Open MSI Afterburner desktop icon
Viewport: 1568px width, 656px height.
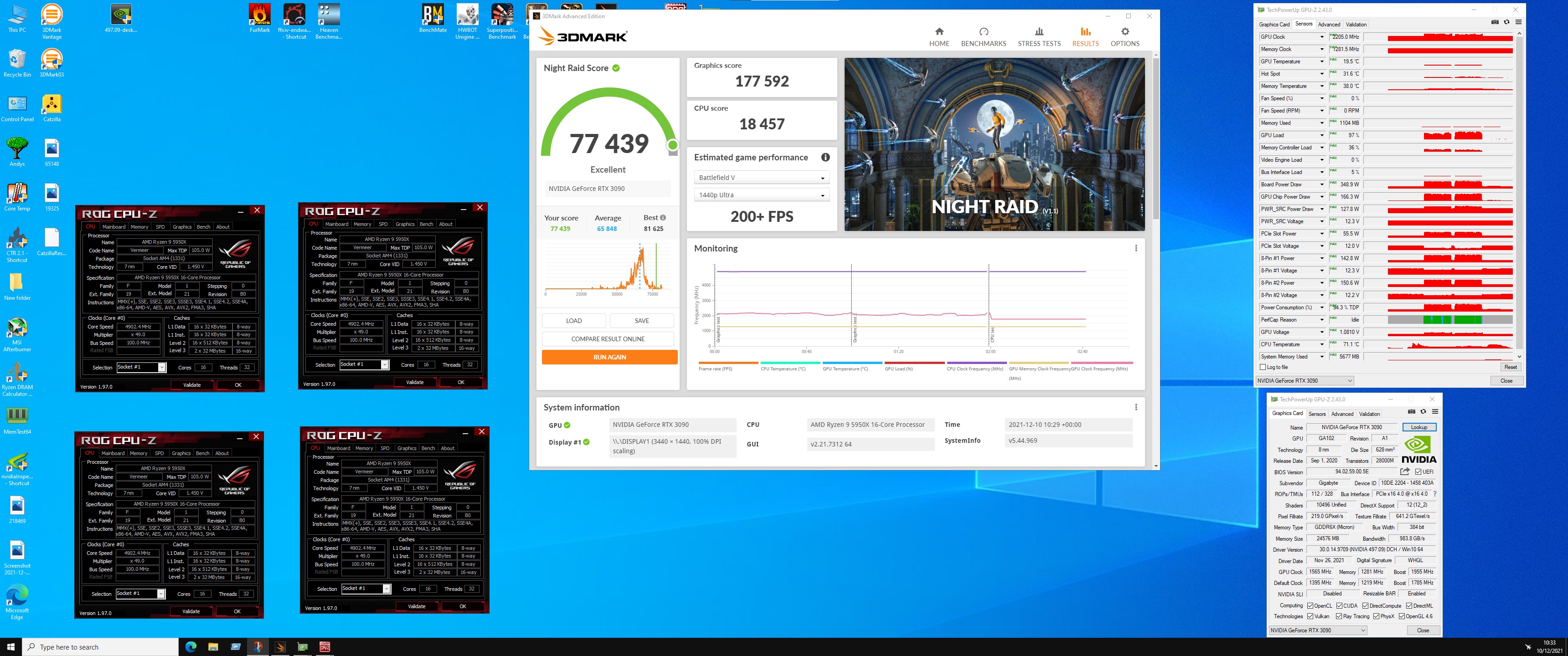click(17, 335)
